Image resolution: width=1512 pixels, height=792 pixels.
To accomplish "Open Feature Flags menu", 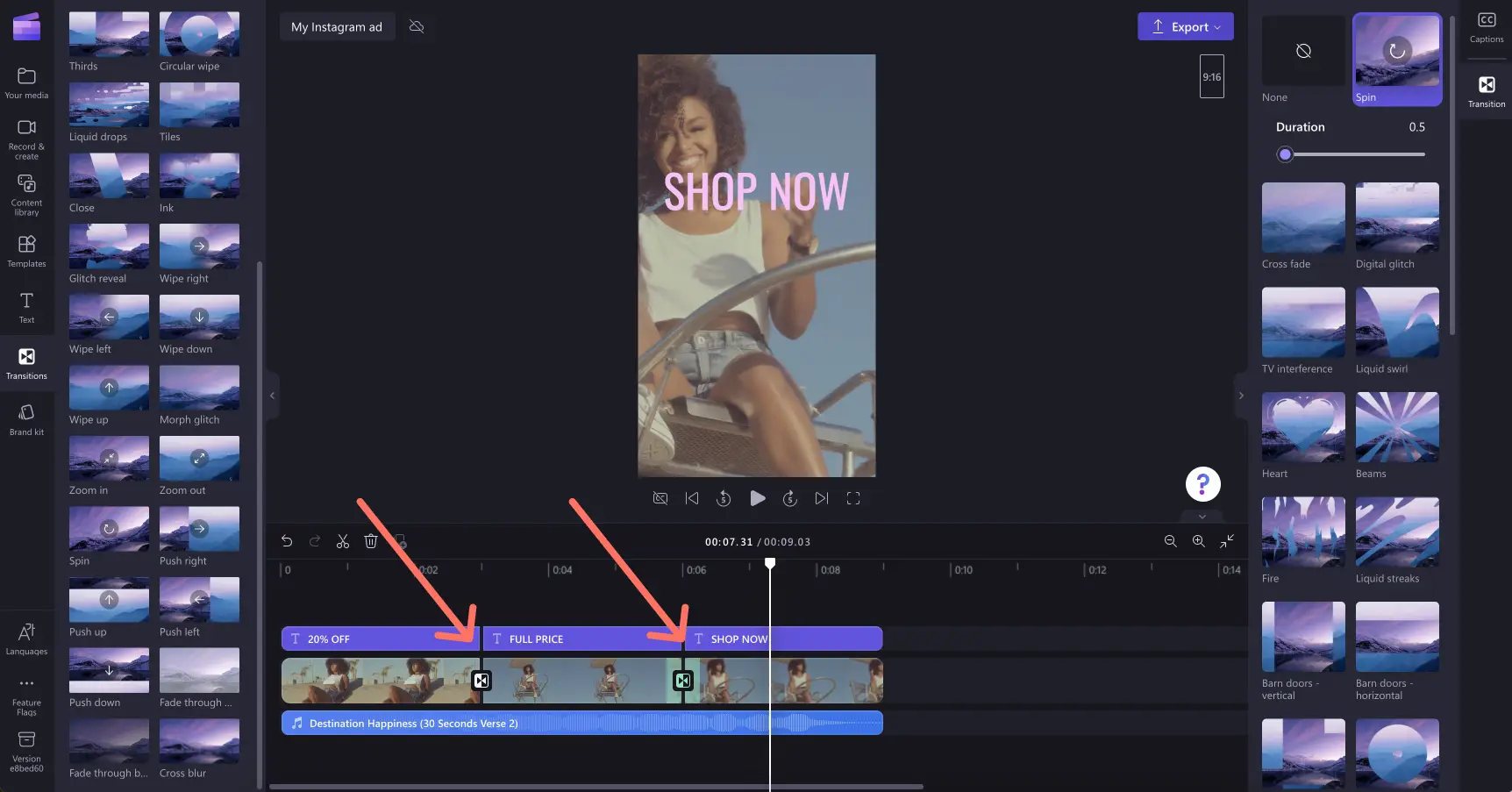I will [x=26, y=696].
